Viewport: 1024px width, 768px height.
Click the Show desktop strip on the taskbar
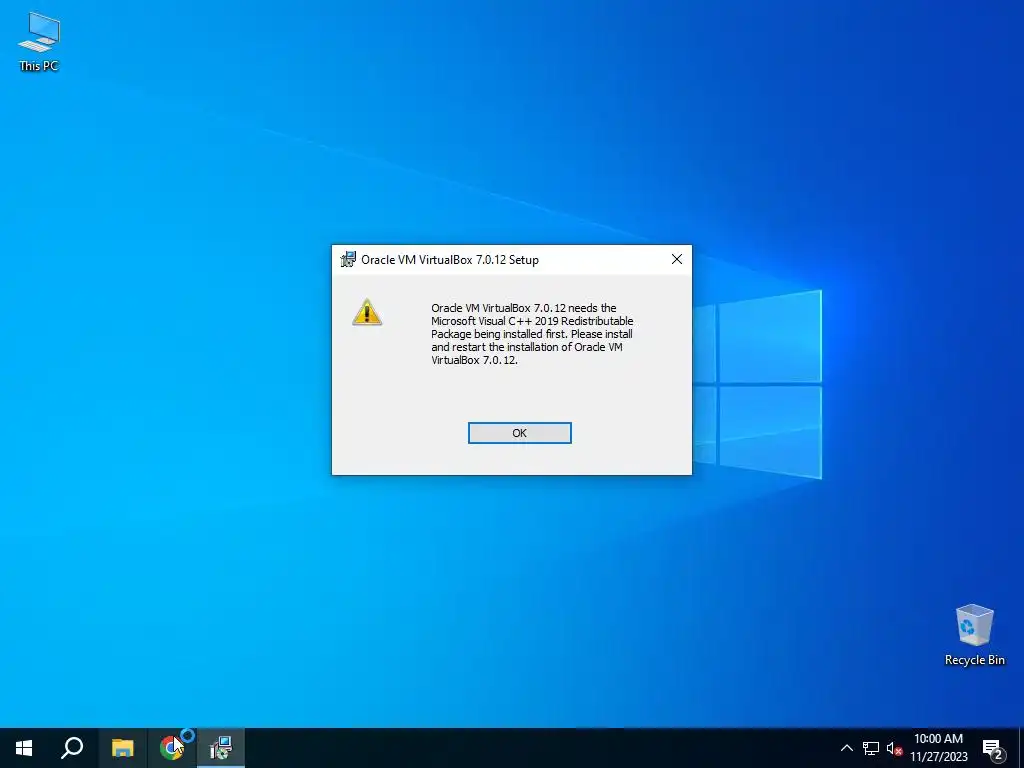(1021, 748)
